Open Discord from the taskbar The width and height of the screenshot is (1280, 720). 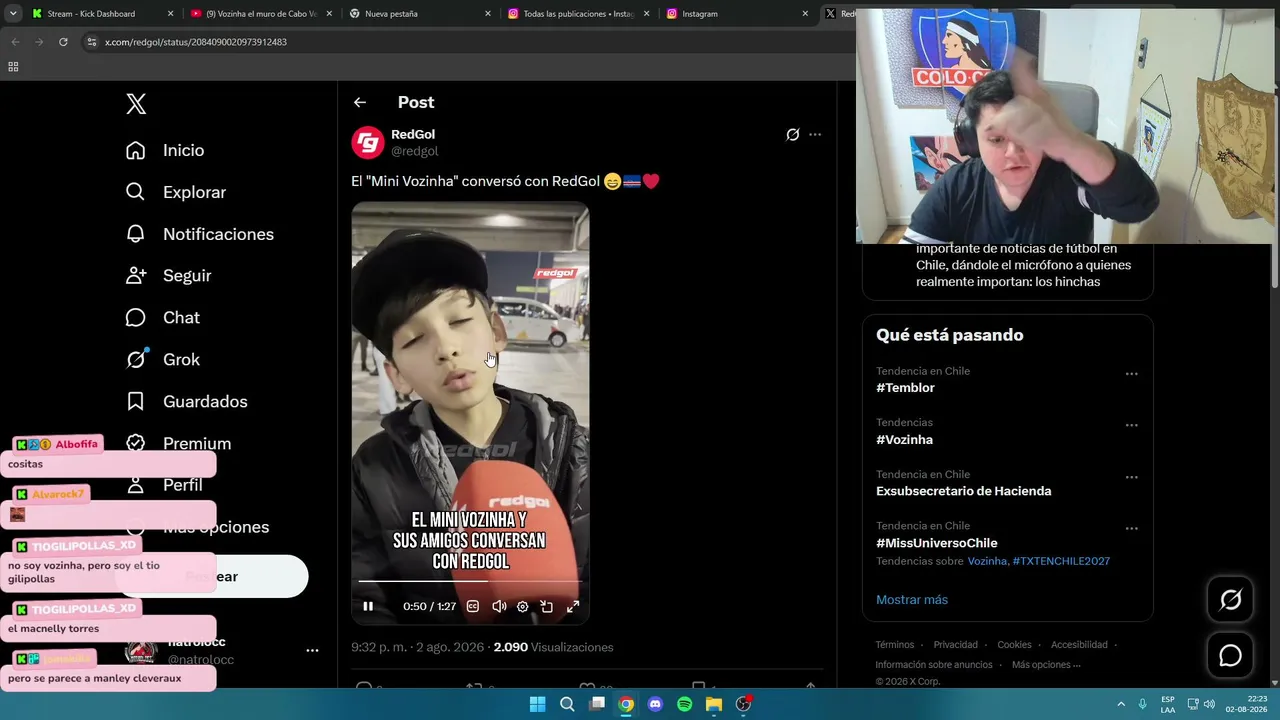[655, 704]
